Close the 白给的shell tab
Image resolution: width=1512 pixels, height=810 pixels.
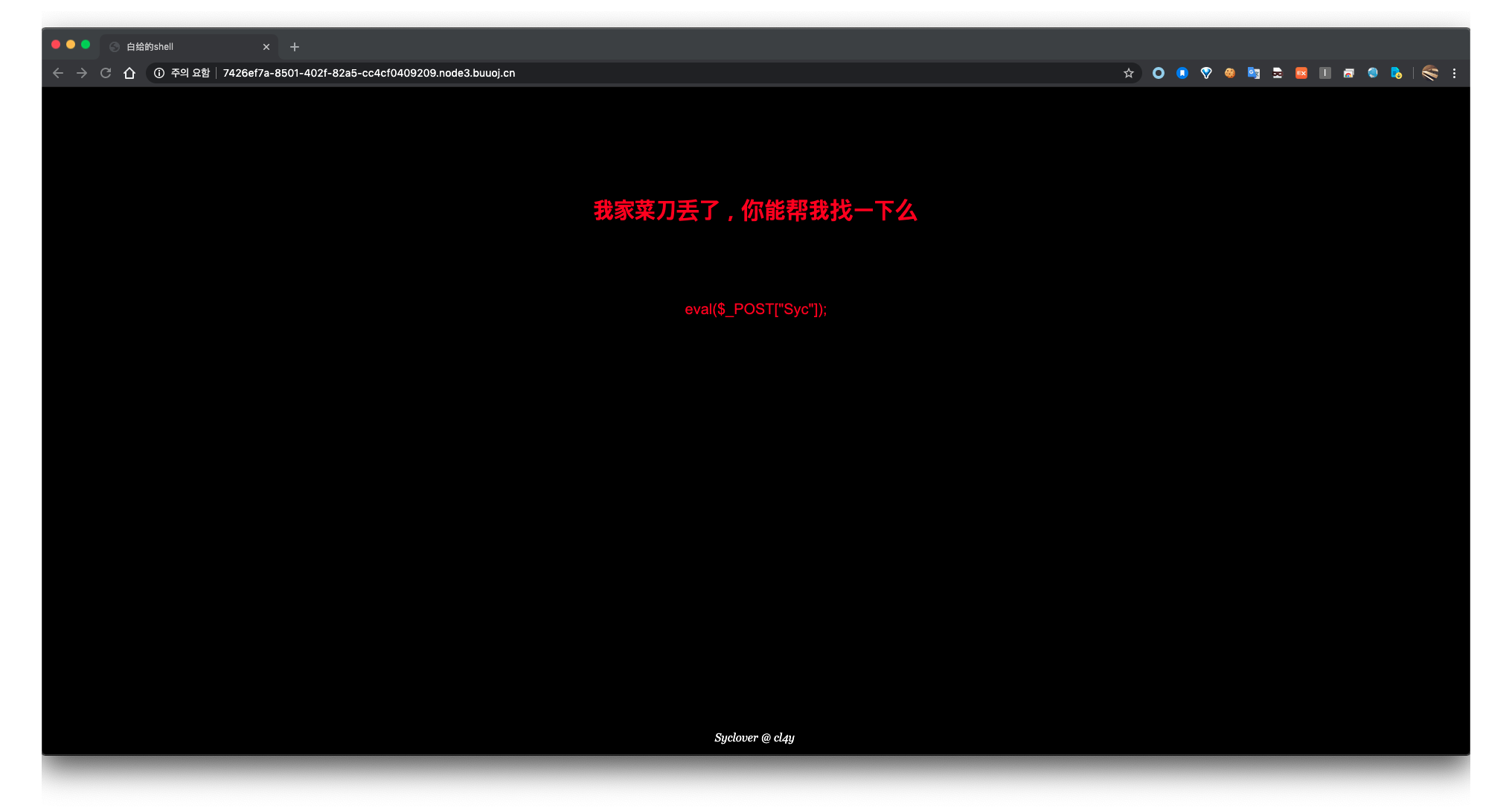[266, 47]
